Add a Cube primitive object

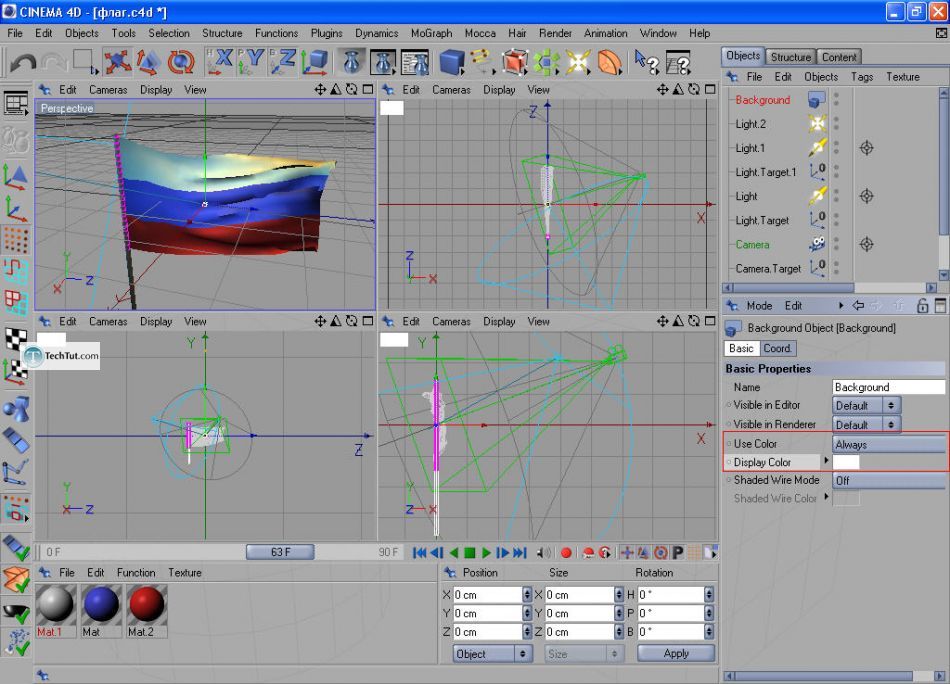click(452, 62)
